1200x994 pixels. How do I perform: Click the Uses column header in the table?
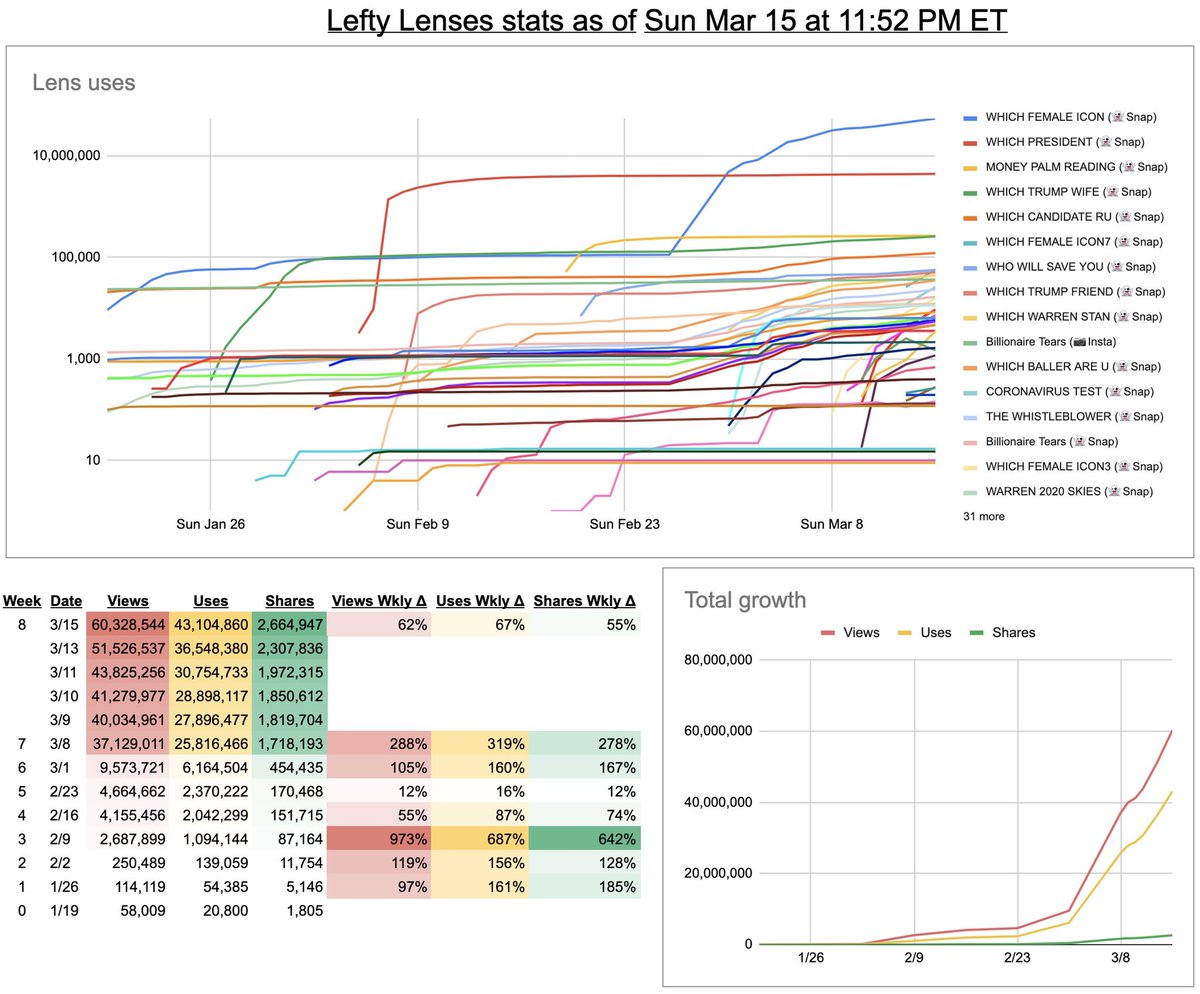click(x=210, y=601)
